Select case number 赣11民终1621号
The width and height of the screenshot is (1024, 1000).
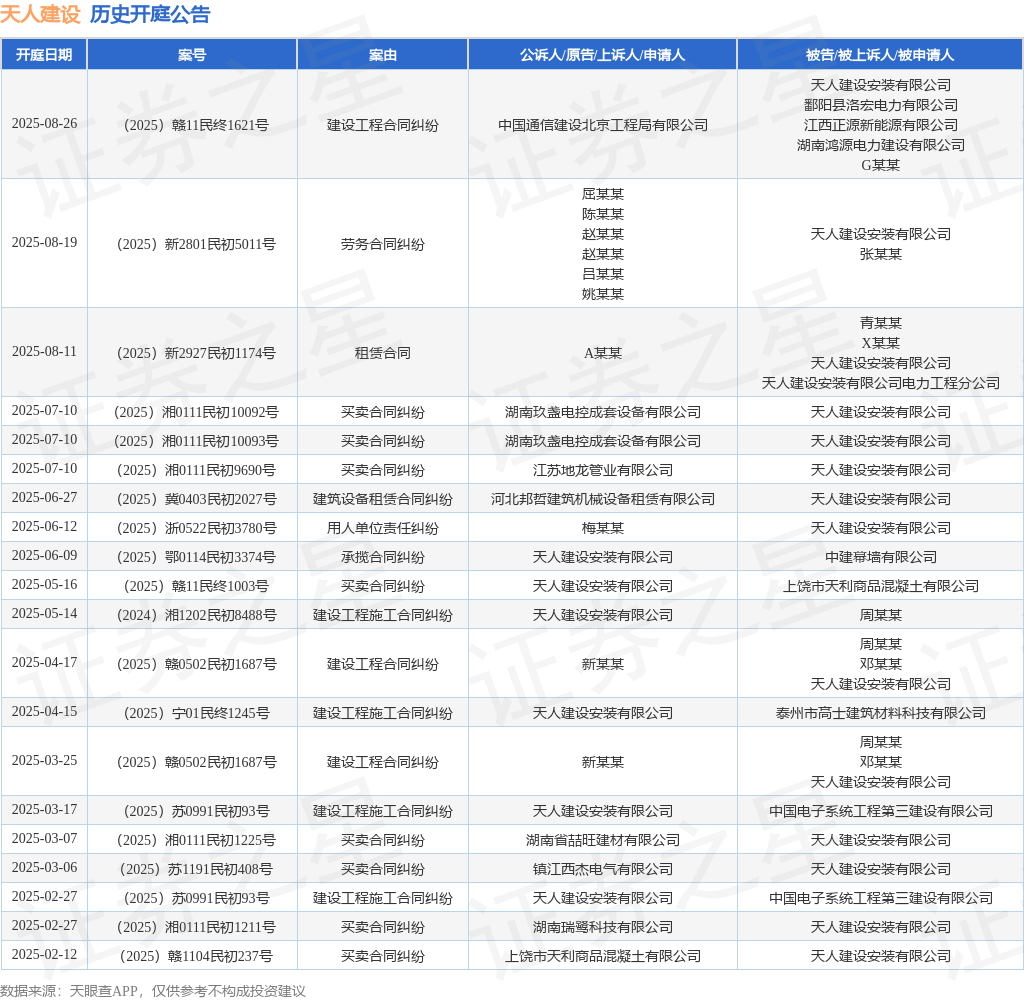[x=196, y=125]
